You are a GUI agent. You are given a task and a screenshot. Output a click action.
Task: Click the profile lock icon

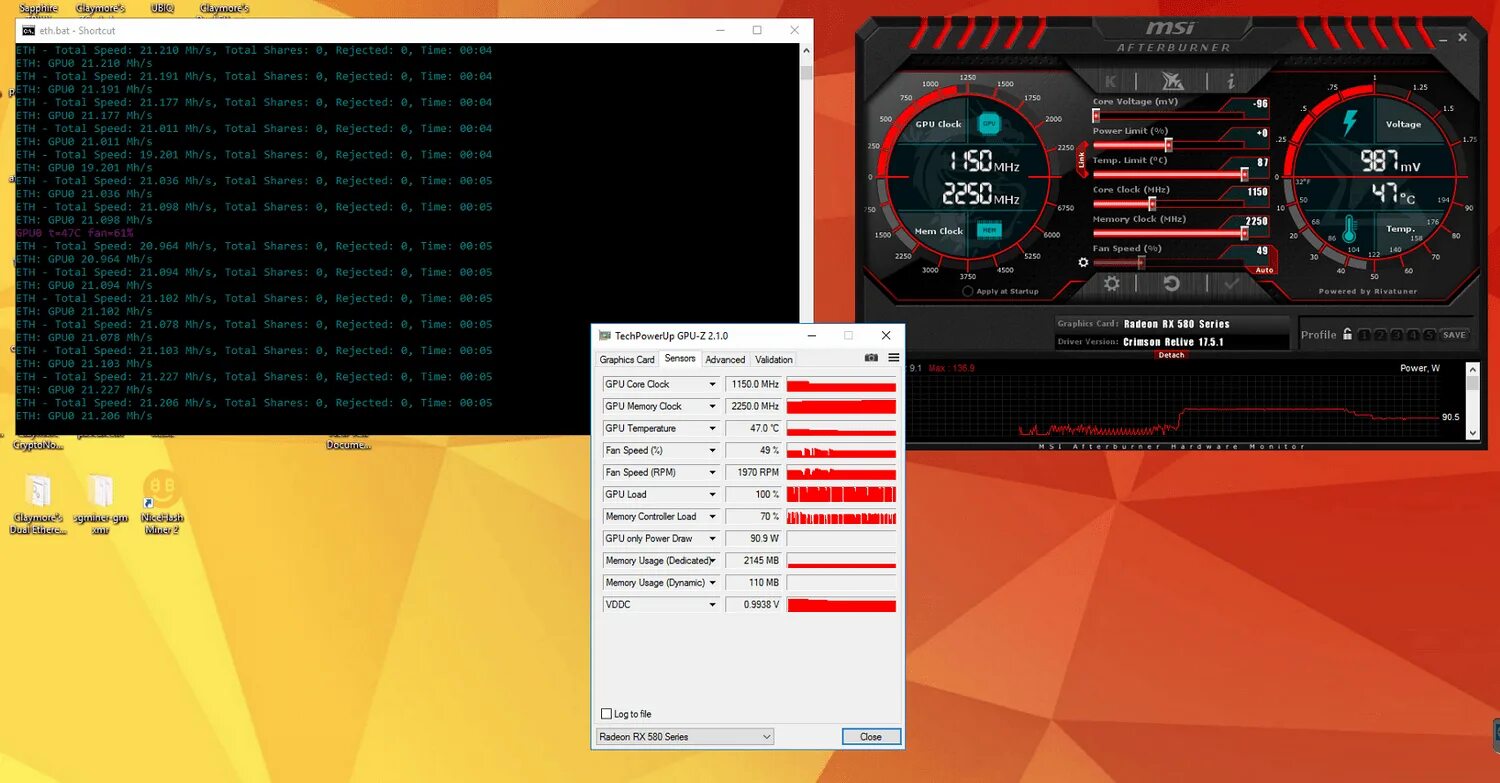tap(1347, 334)
